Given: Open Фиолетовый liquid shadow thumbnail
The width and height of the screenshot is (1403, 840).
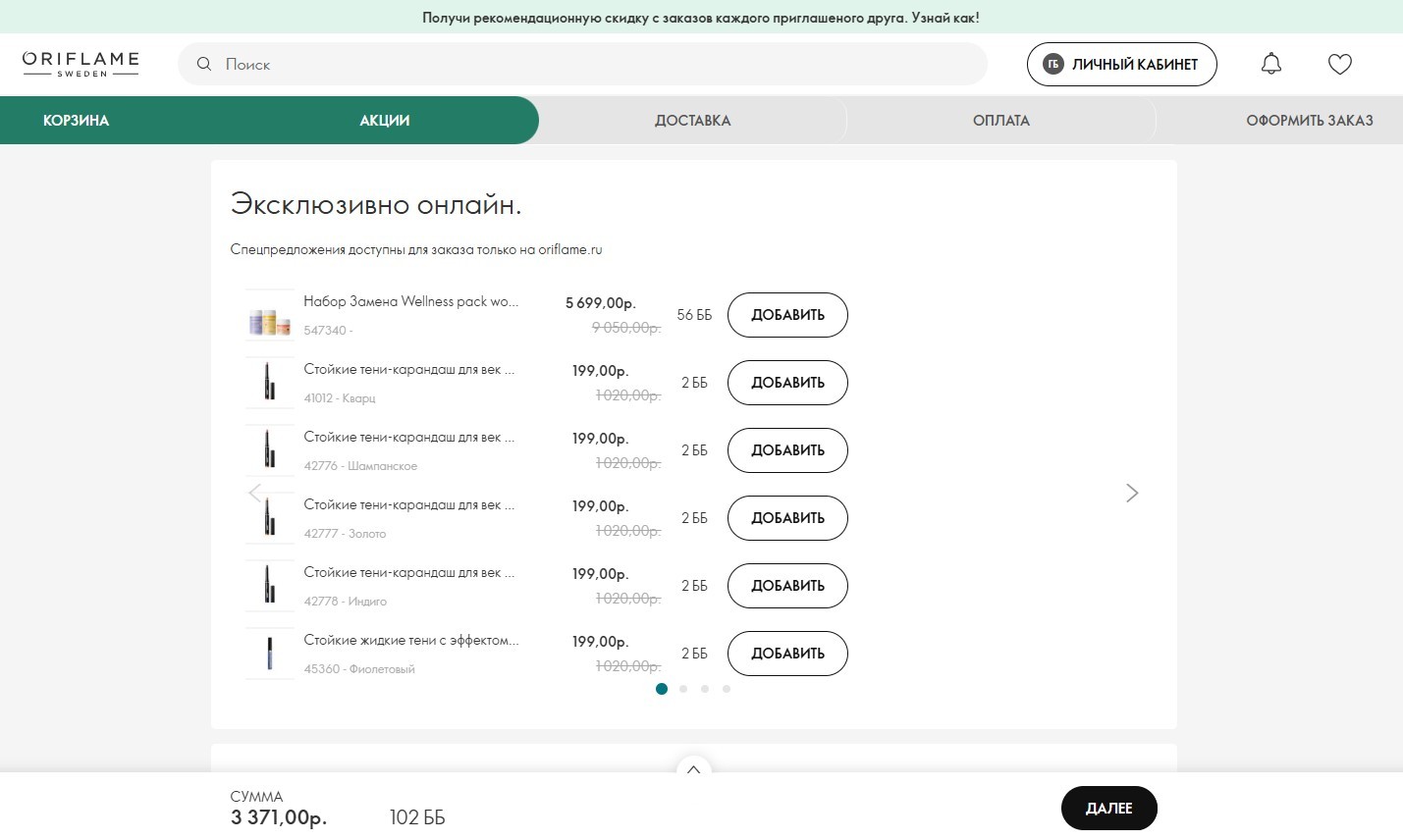Looking at the screenshot, I should (x=270, y=654).
